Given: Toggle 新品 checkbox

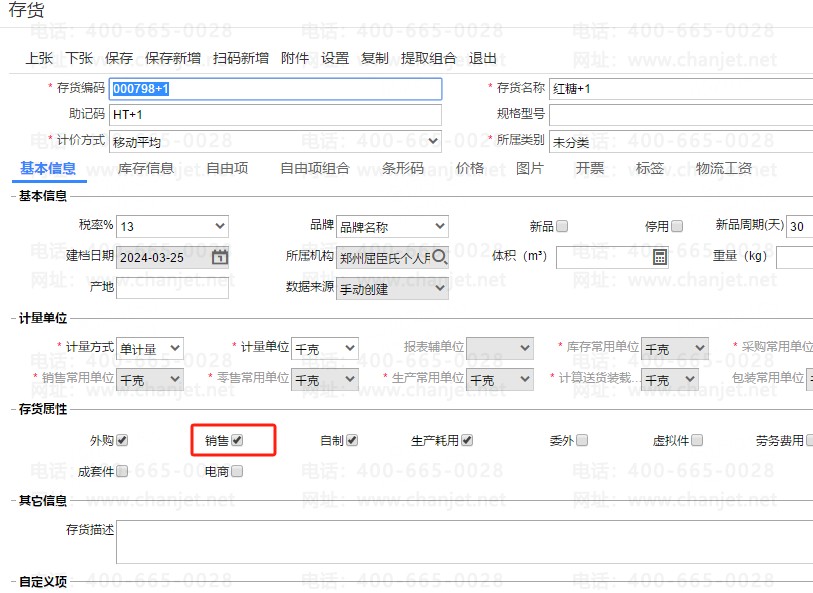Looking at the screenshot, I should point(562,227).
